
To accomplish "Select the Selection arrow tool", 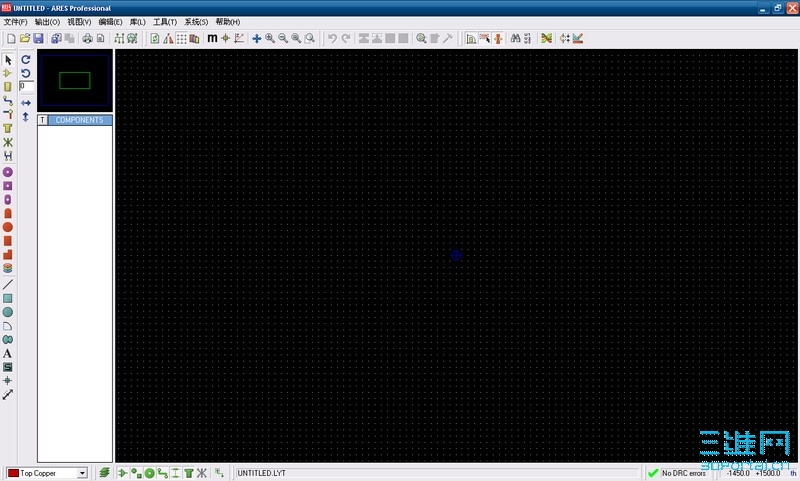I will click(8, 60).
